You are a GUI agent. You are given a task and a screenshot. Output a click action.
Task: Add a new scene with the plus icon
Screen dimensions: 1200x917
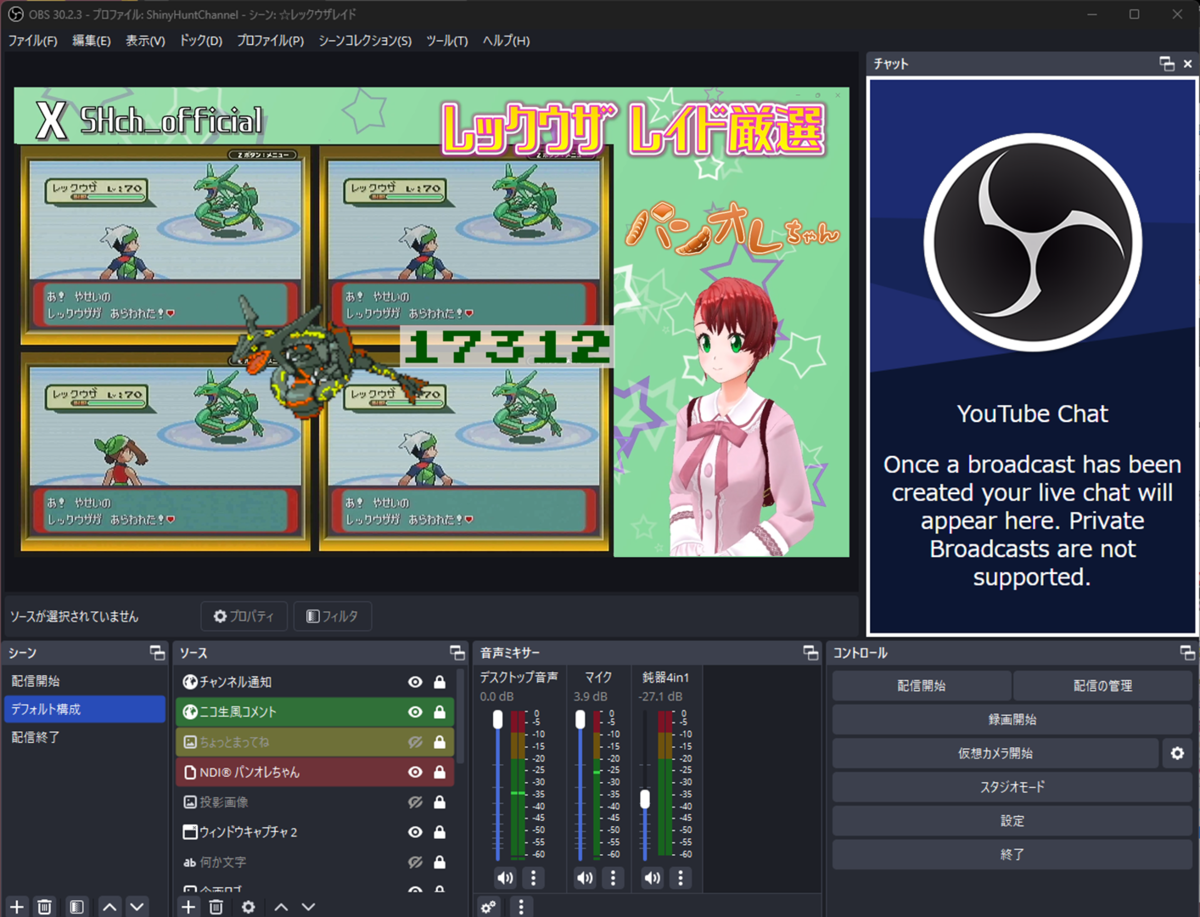(17, 906)
